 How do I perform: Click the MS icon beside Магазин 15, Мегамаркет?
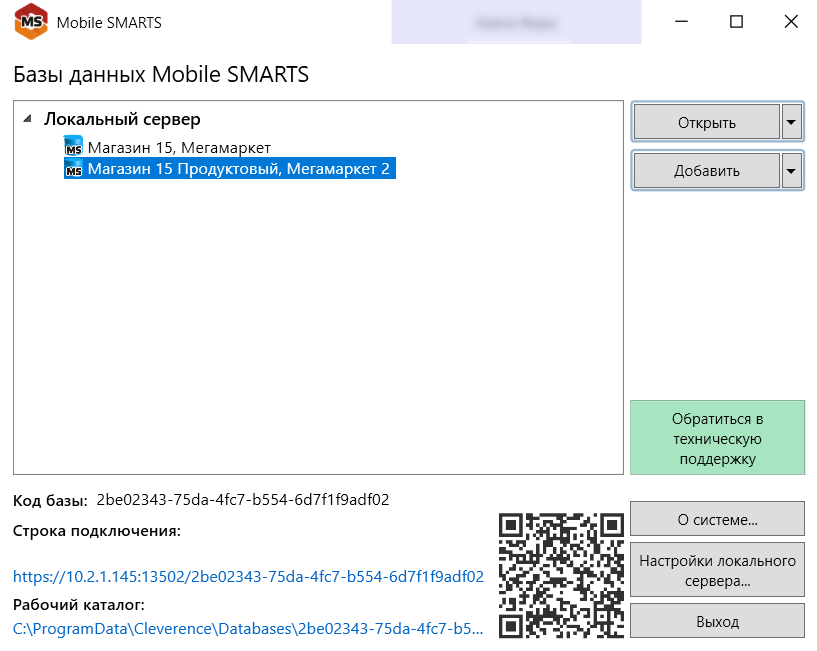coord(74,148)
